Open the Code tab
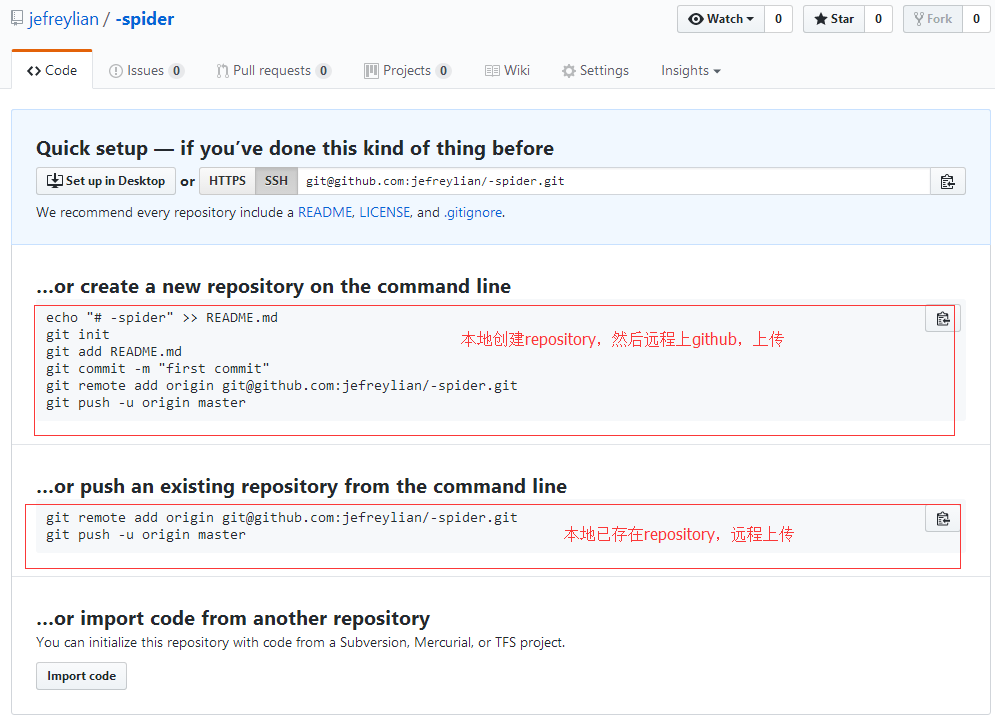 [52, 70]
